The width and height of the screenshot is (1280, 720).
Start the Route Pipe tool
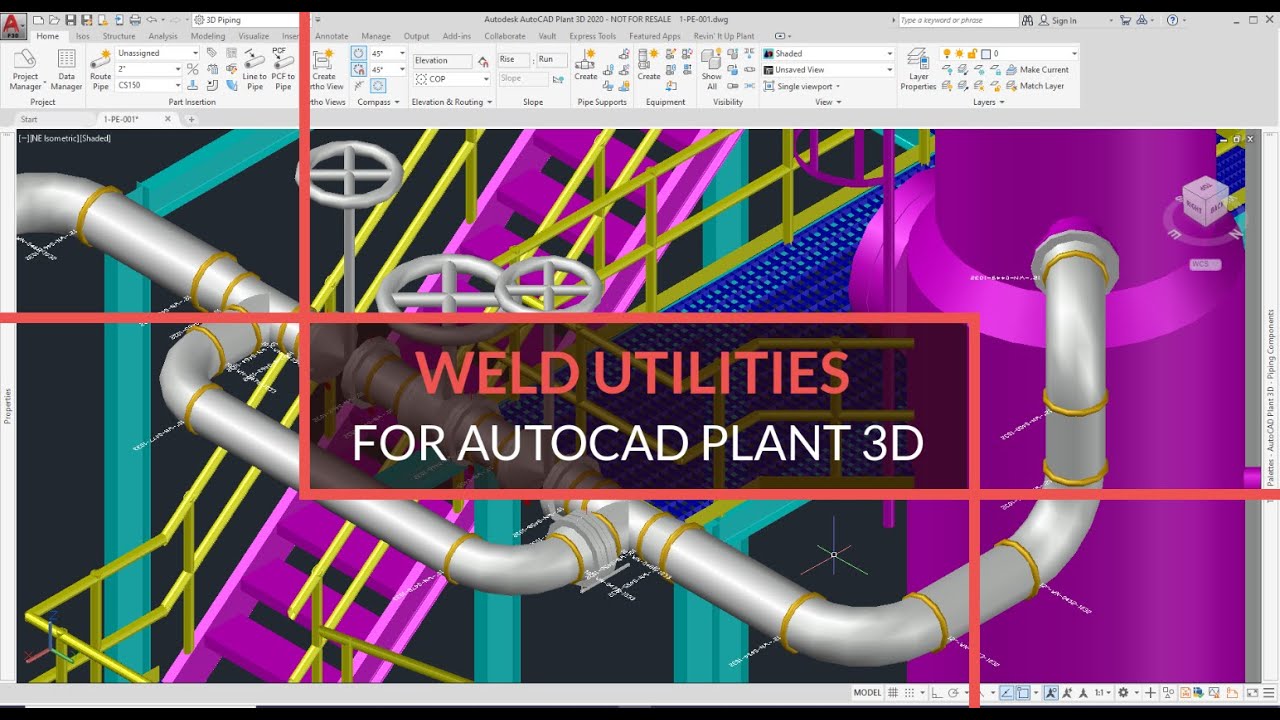coord(100,70)
